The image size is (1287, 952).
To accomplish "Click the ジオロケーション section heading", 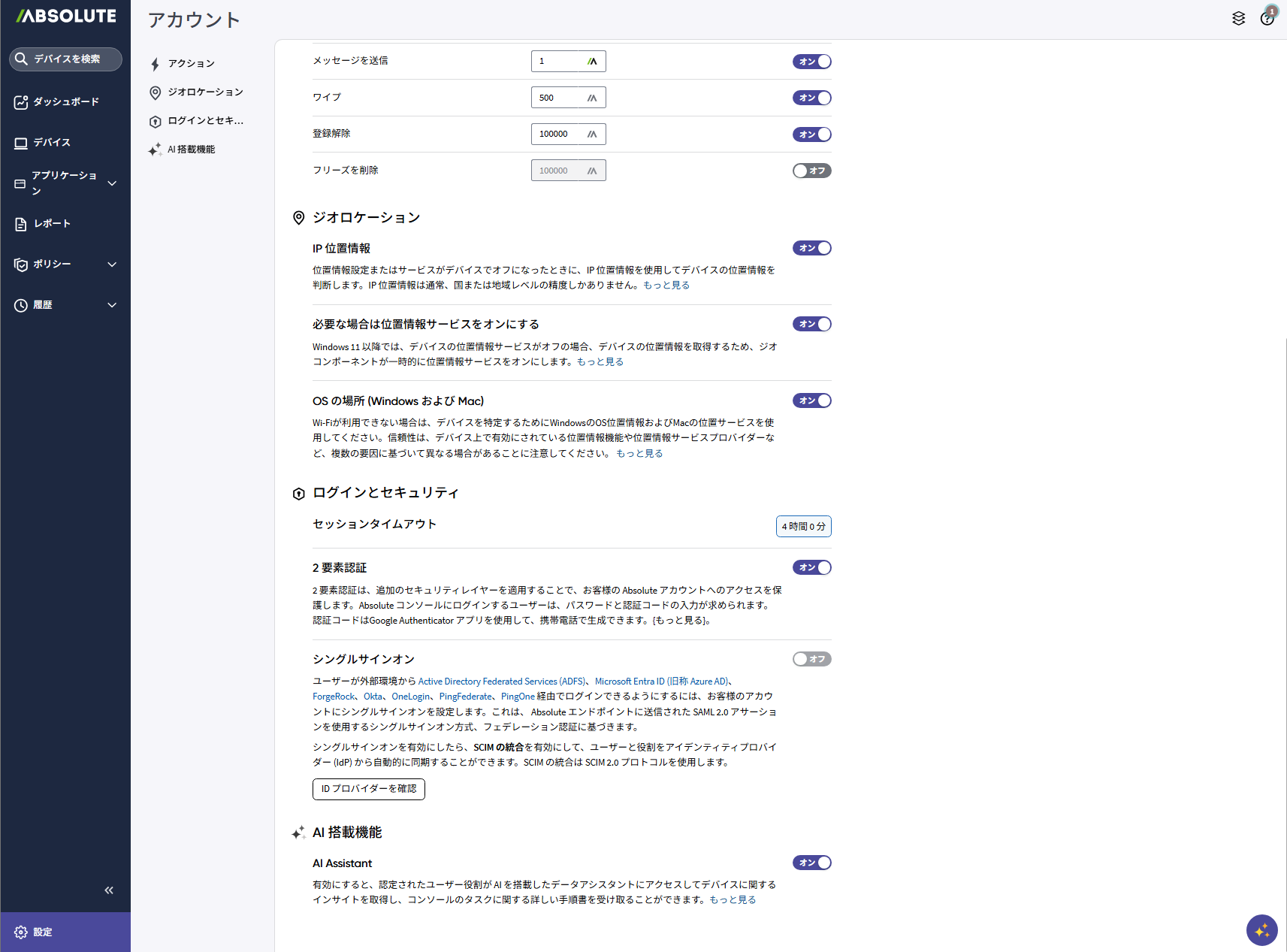I will [x=367, y=218].
